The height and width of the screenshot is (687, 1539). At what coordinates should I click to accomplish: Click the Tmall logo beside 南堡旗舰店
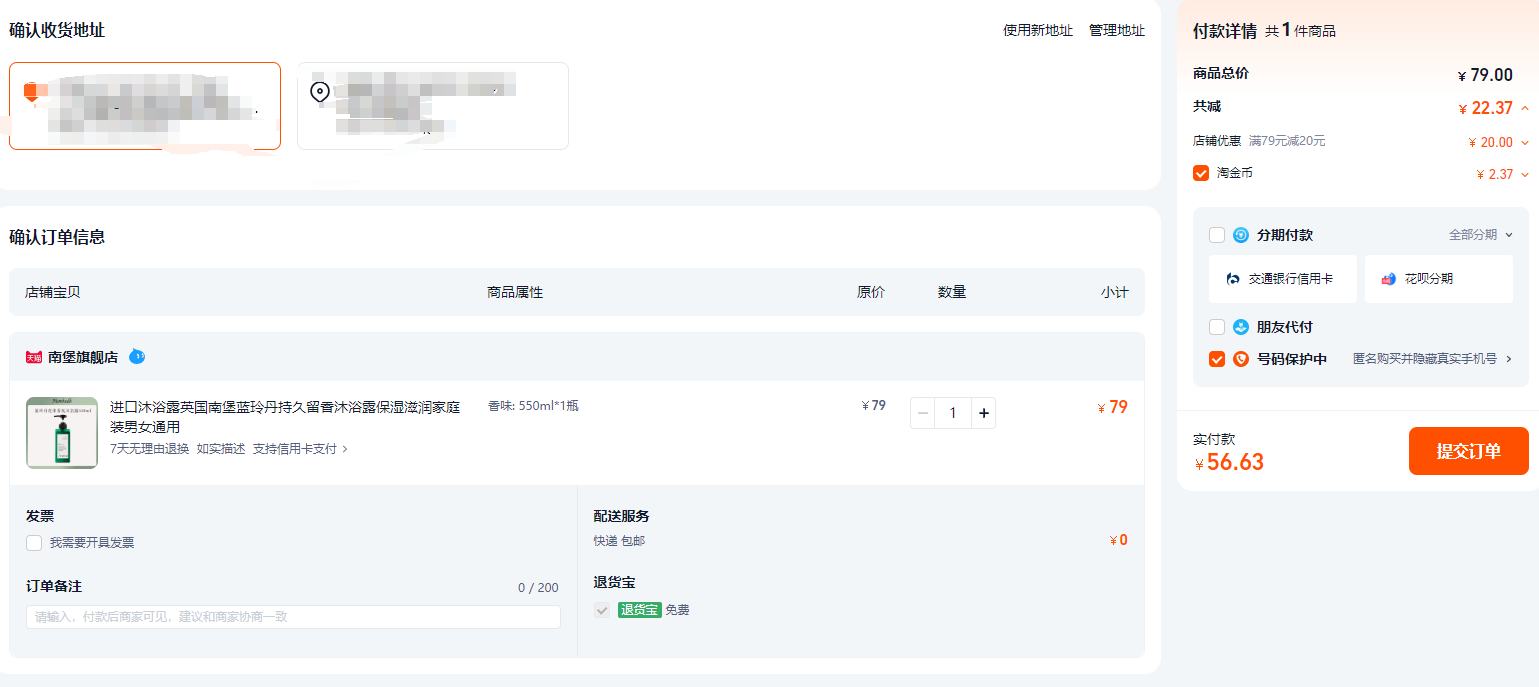pyautogui.click(x=34, y=357)
